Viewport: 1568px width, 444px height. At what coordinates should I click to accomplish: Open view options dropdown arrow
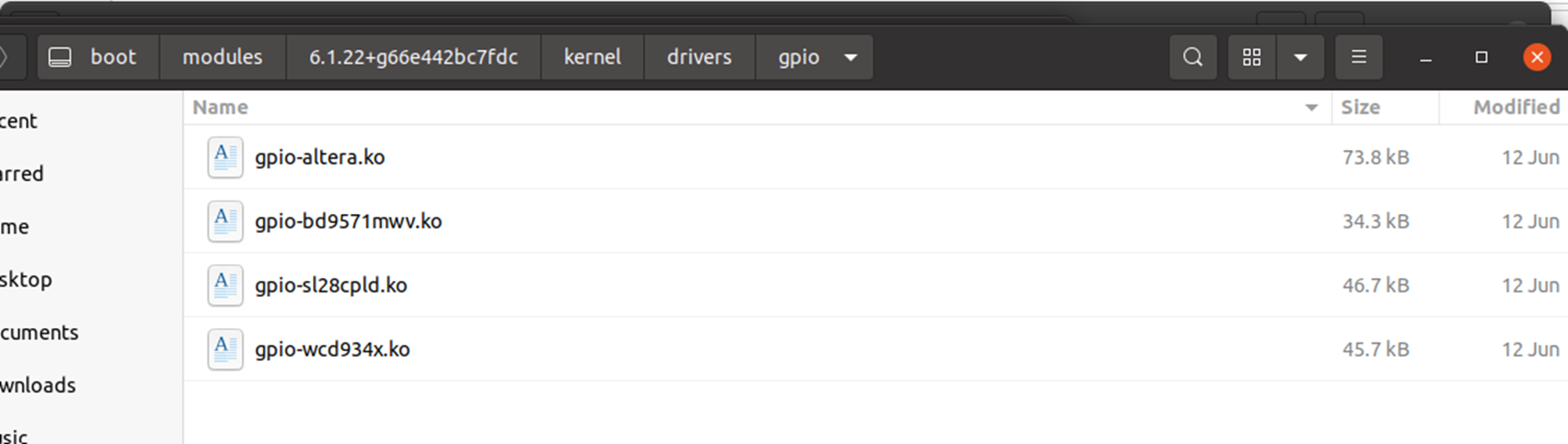[1301, 57]
